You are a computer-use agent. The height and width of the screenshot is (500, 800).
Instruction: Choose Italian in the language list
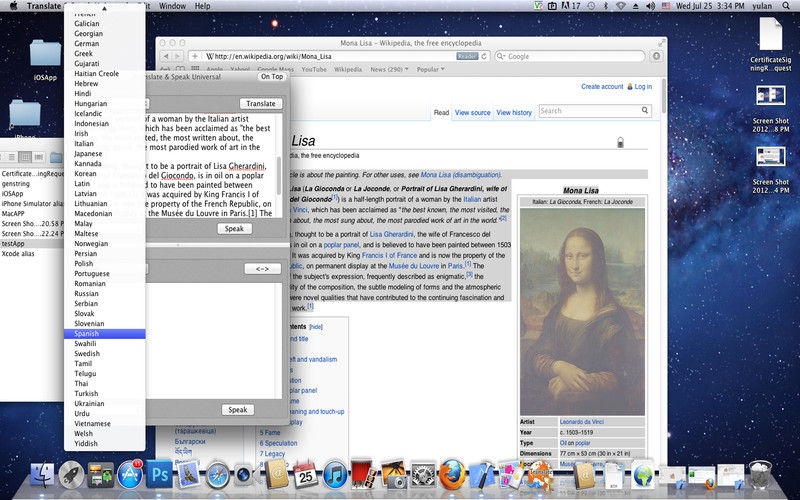click(x=105, y=143)
